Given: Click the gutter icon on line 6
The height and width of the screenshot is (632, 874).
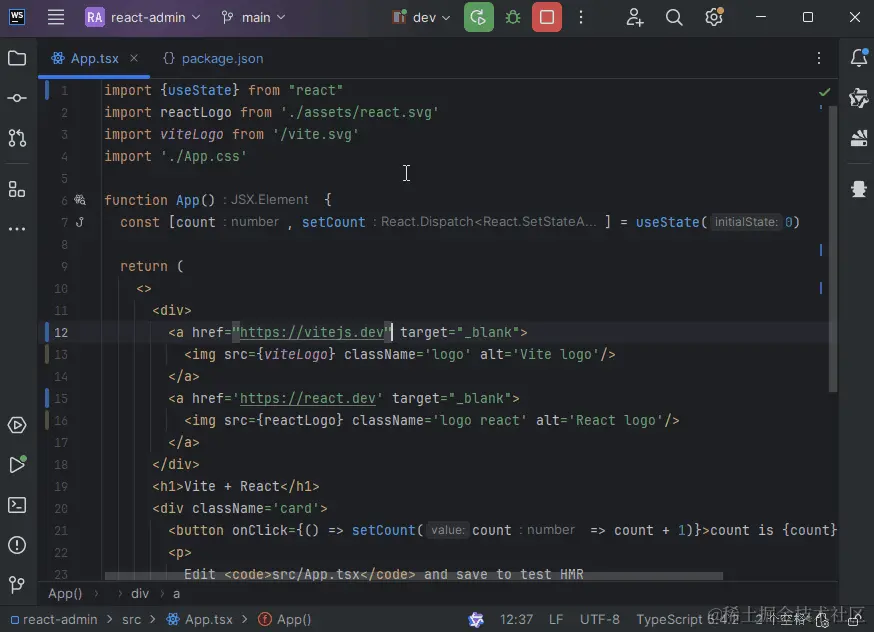Looking at the screenshot, I should pyautogui.click(x=80, y=200).
